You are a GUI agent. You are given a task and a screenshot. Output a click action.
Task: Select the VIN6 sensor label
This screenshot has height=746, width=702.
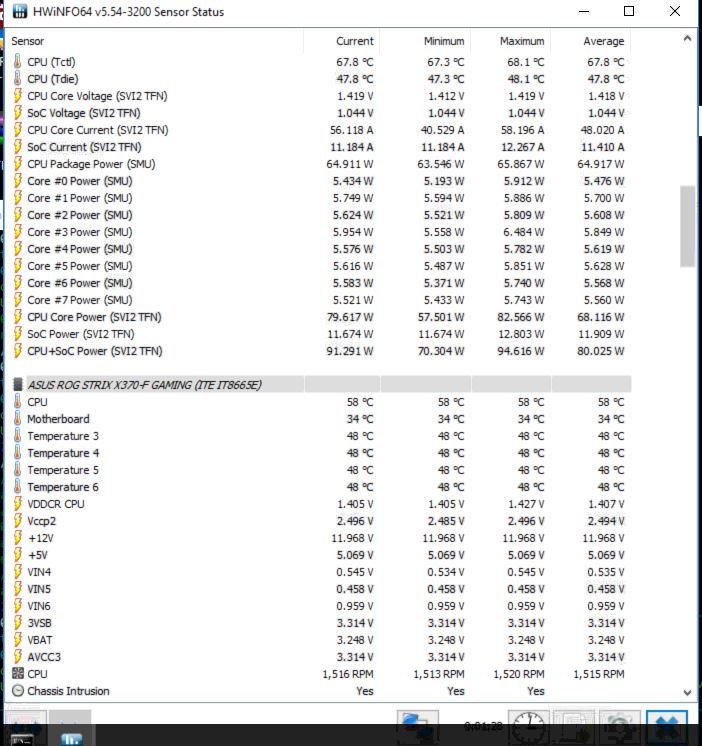pyautogui.click(x=39, y=606)
